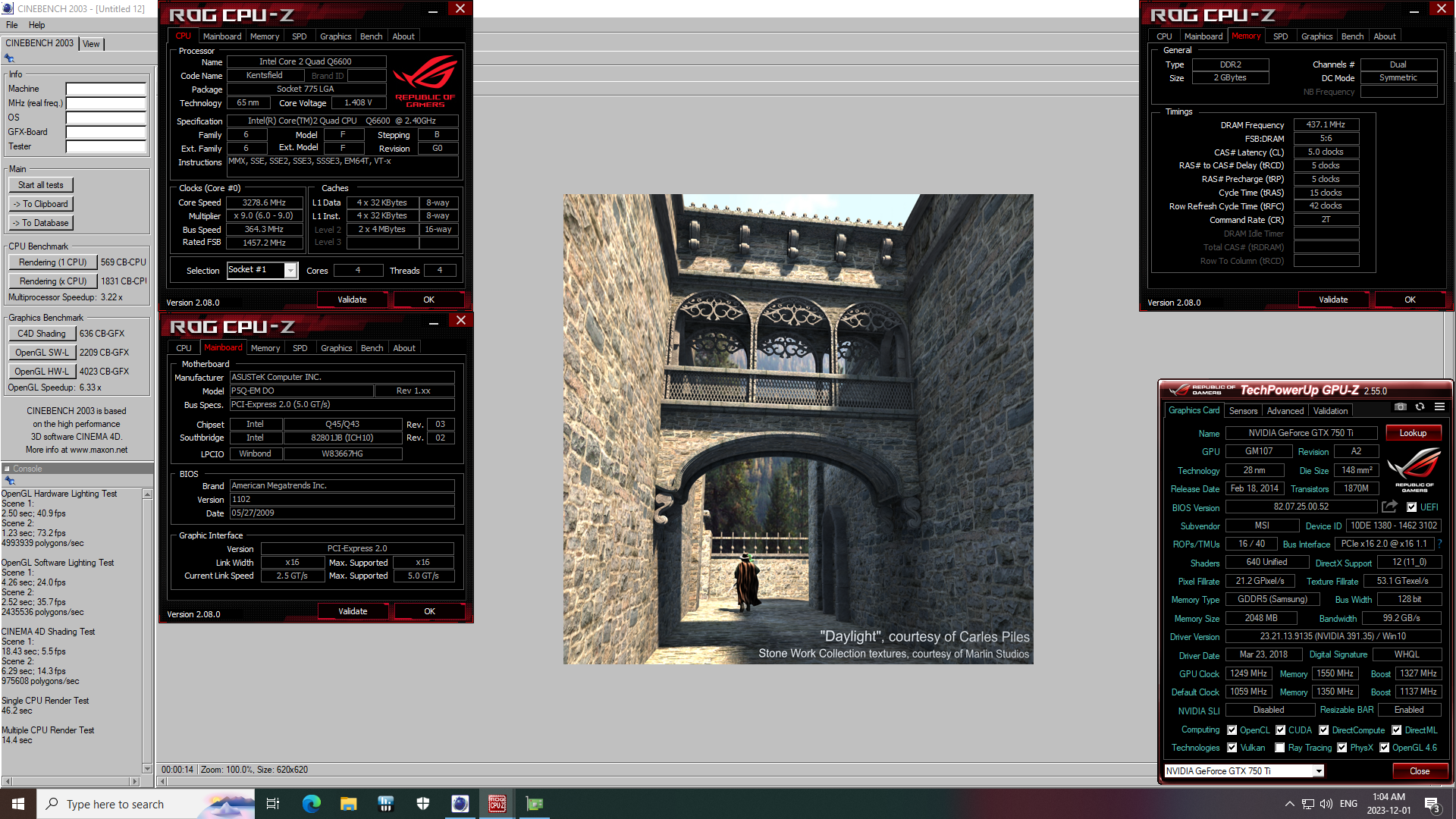Click the GPU-Z refresh icon

[1420, 407]
